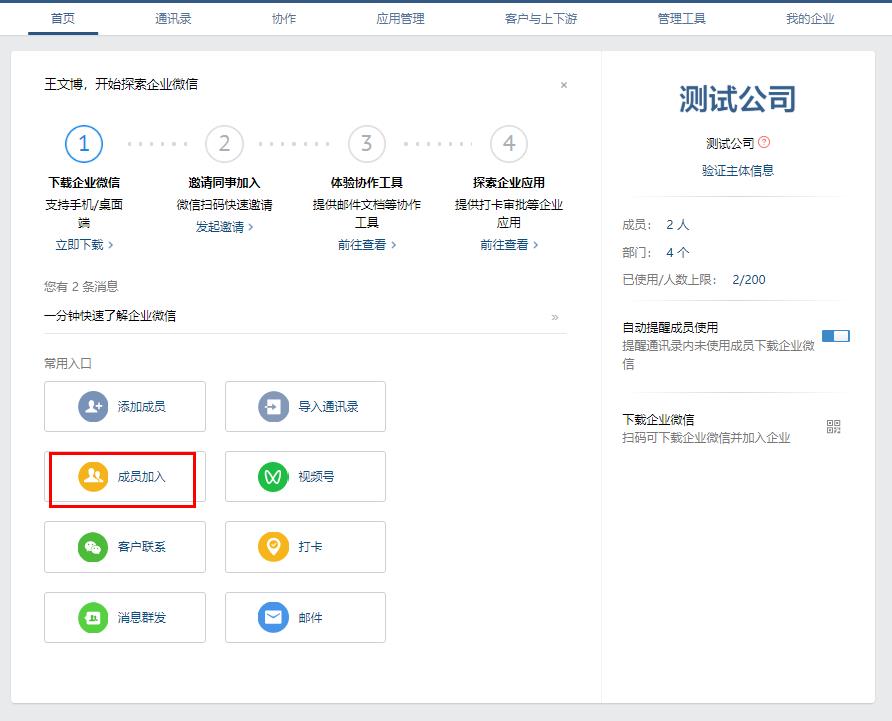Open the 管理工具 tab
This screenshot has height=721, width=892.
point(682,18)
